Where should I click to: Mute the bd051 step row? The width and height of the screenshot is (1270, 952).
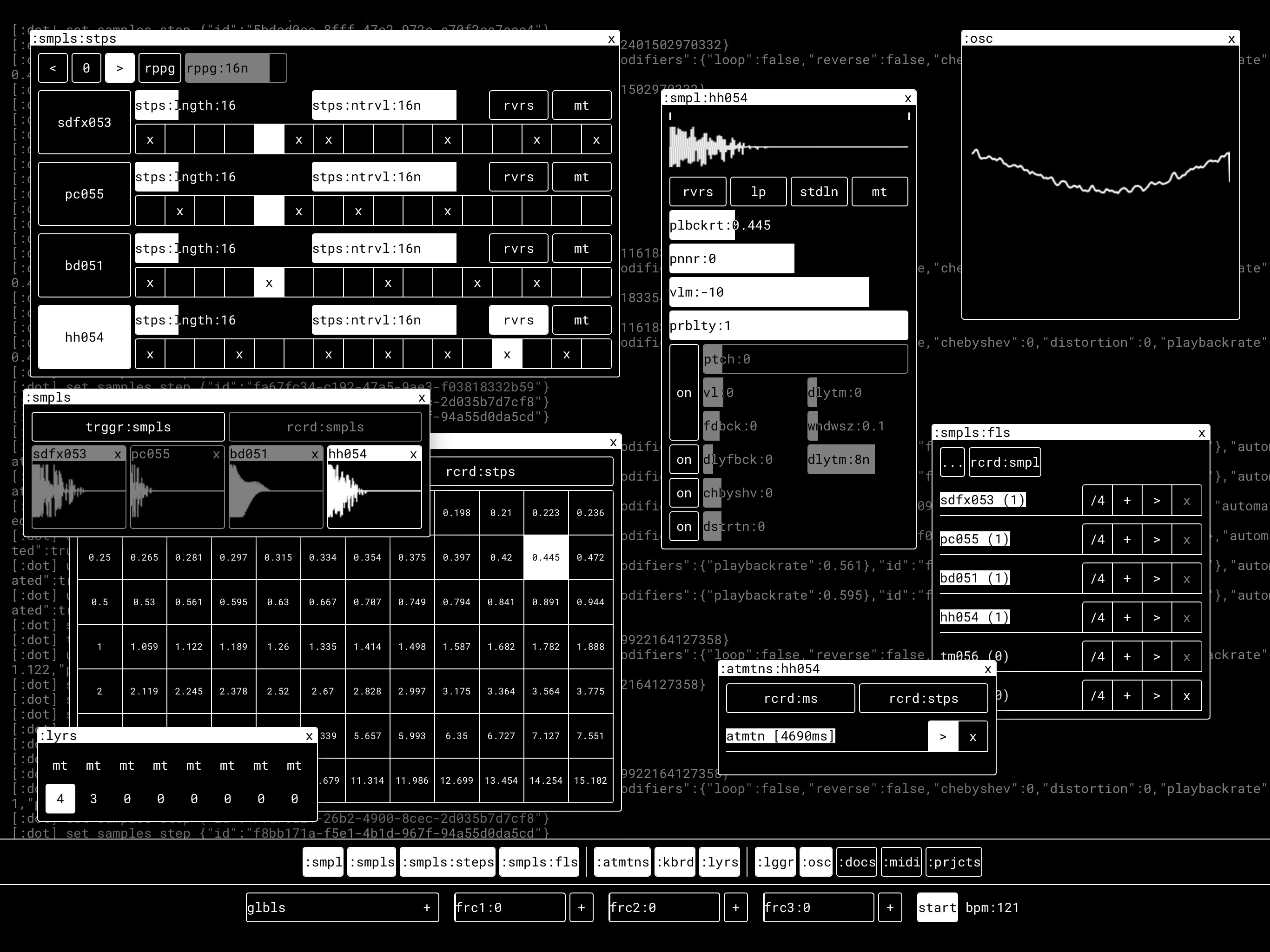coord(582,249)
